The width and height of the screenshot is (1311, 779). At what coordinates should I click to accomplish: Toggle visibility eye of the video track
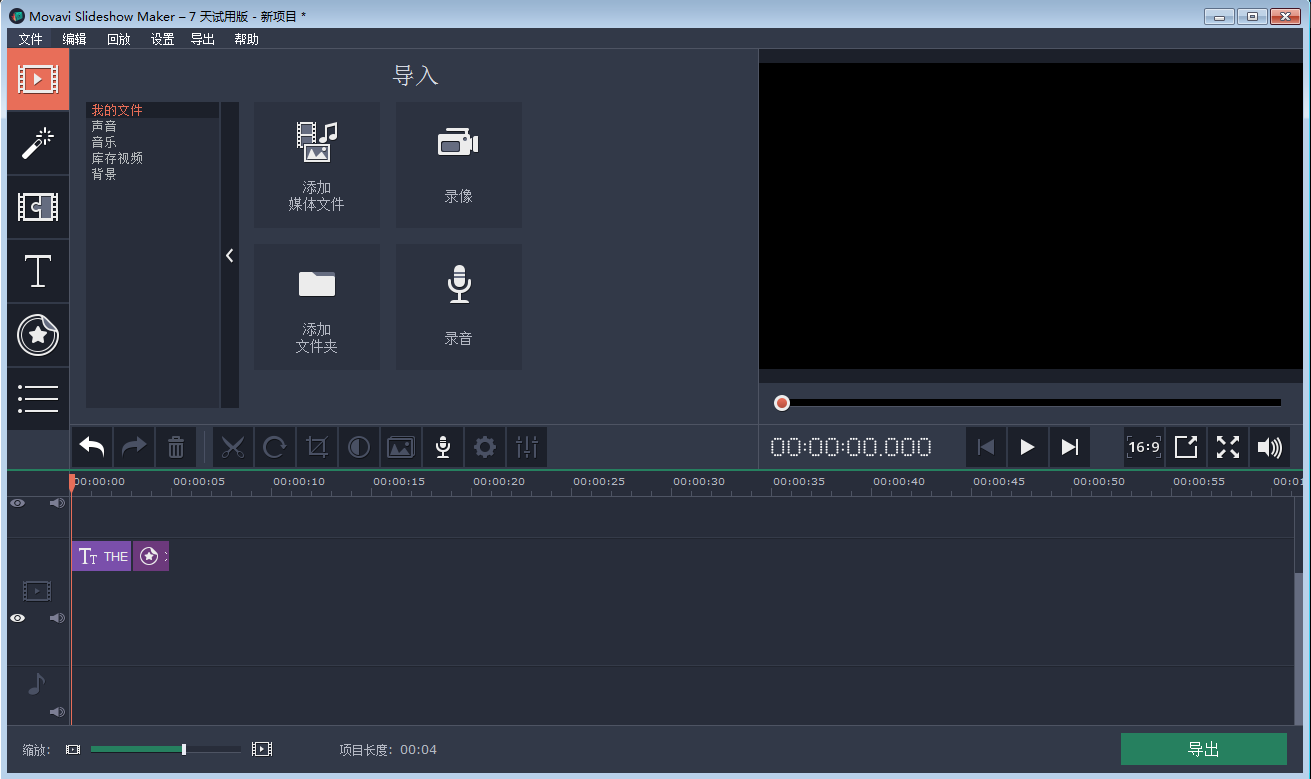coord(17,618)
